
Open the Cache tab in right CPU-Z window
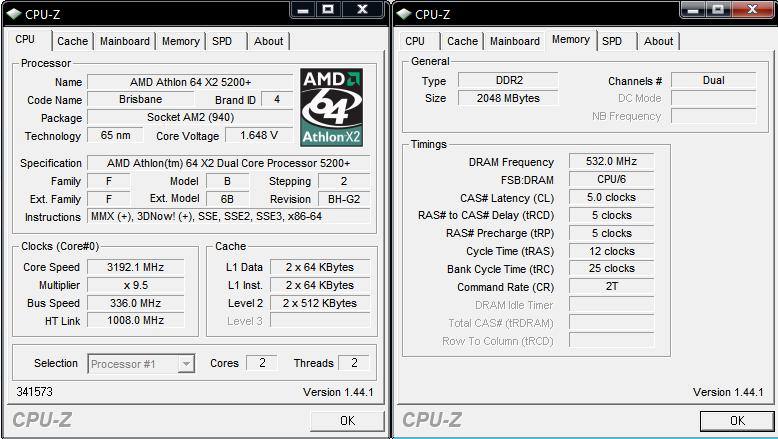(x=462, y=41)
